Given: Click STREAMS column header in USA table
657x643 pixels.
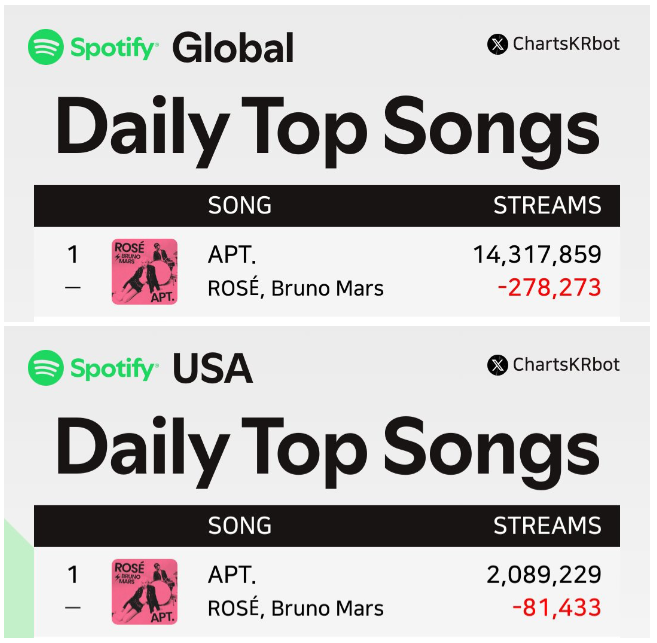Looking at the screenshot, I should click(547, 526).
